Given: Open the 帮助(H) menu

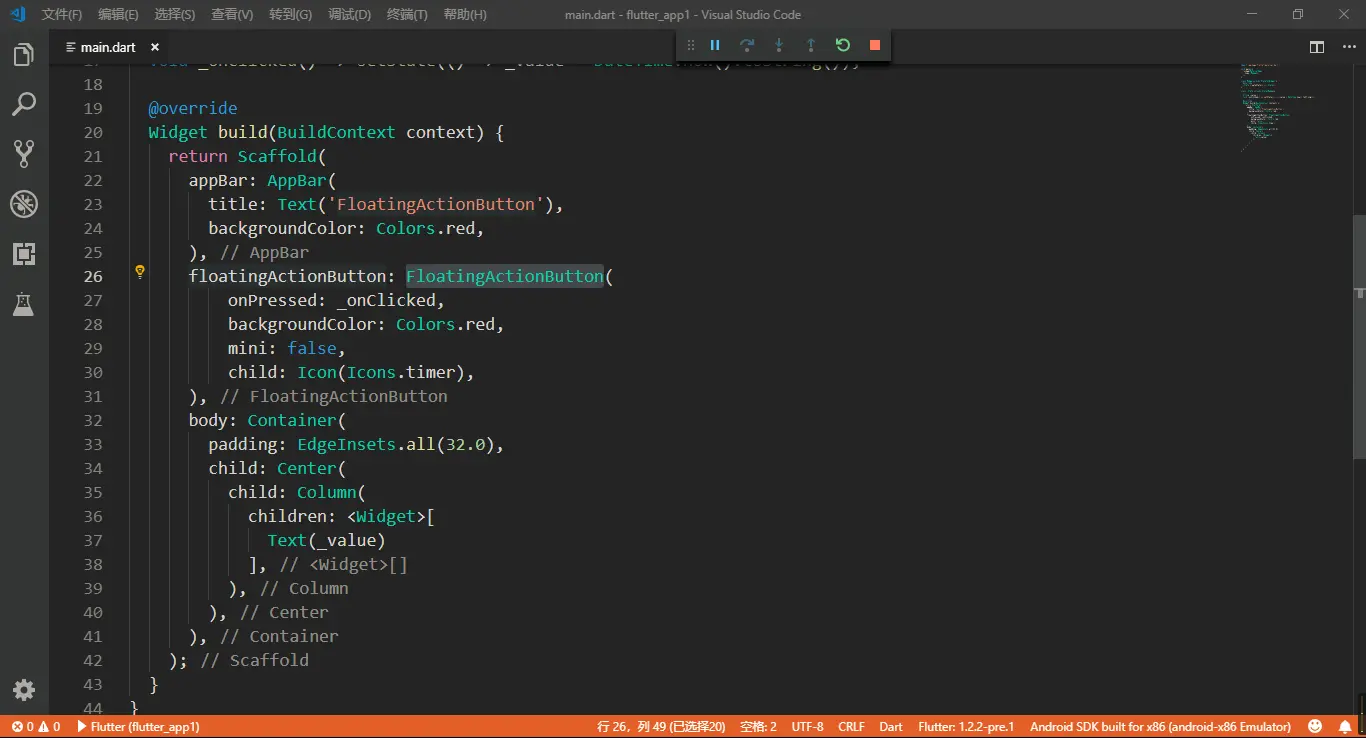Looking at the screenshot, I should tap(465, 15).
